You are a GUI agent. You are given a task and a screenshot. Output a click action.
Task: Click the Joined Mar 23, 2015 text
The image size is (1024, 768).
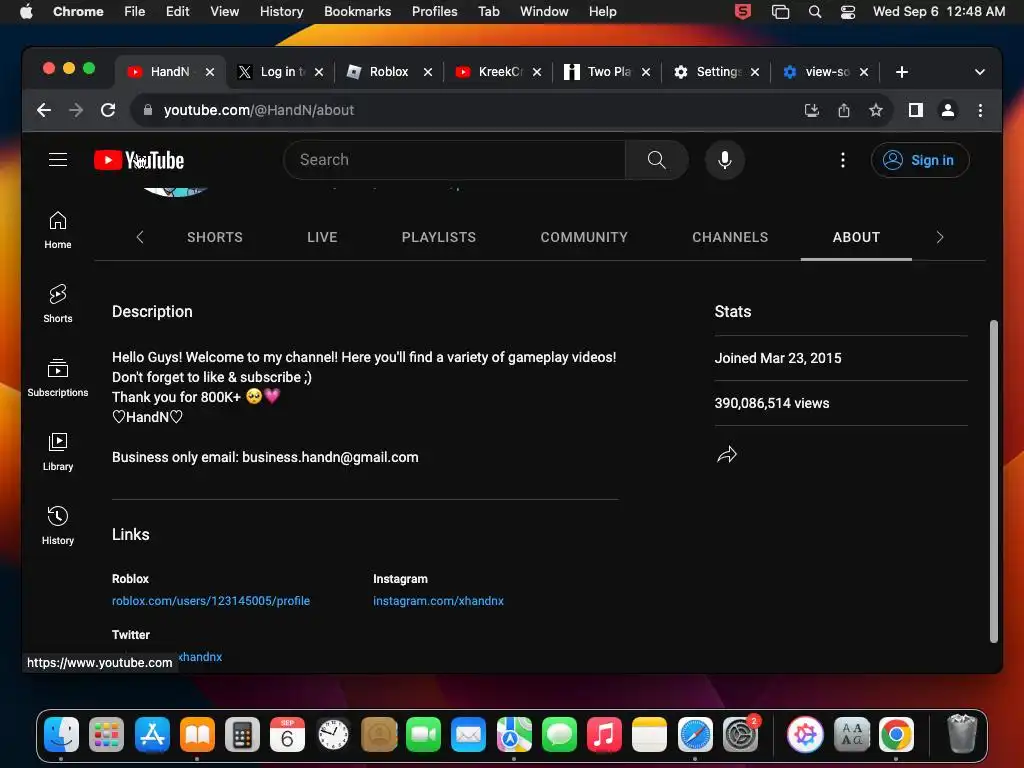[778, 358]
